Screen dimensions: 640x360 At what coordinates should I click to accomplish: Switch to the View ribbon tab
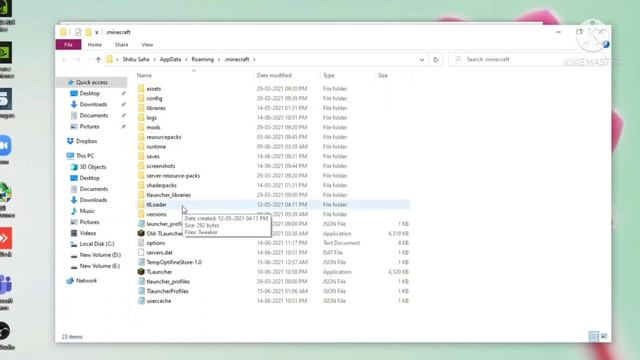tap(147, 44)
